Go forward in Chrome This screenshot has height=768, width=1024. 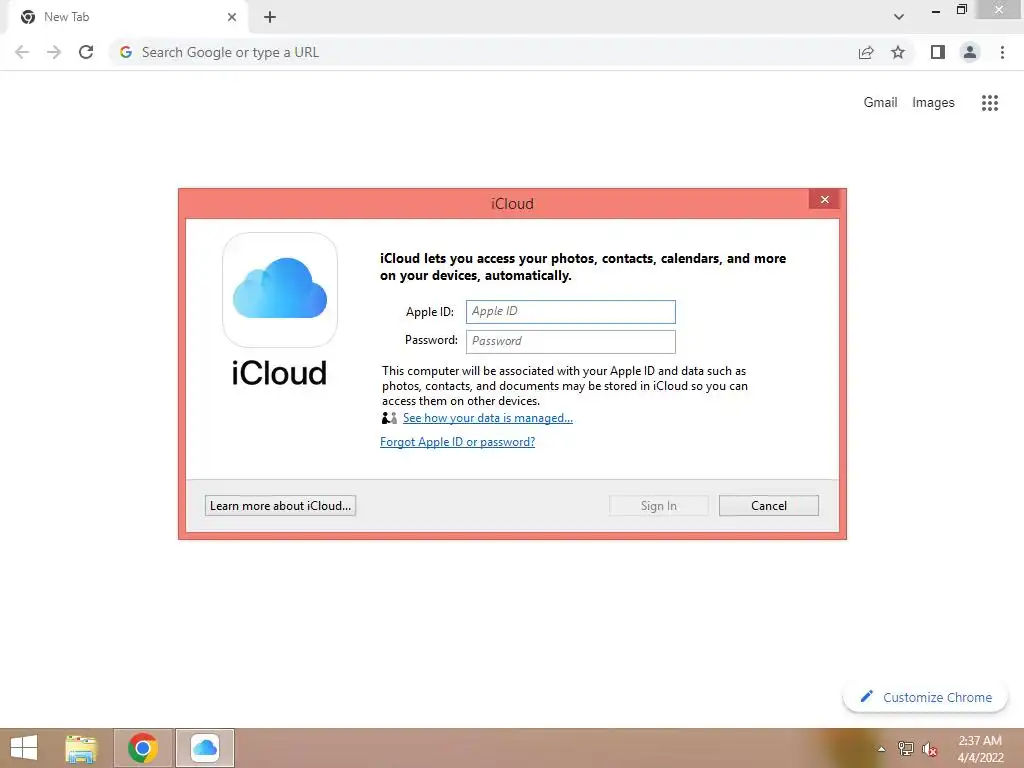[x=54, y=52]
